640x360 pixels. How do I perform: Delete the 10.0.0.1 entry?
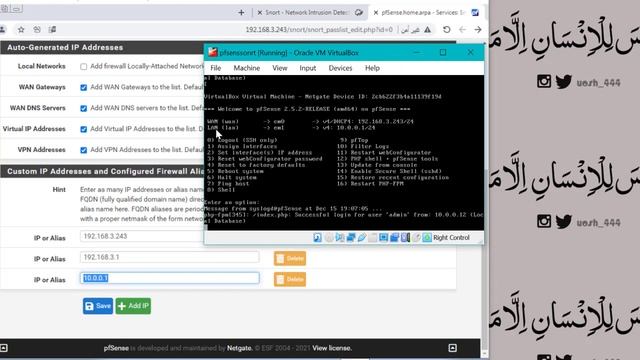tap(290, 280)
